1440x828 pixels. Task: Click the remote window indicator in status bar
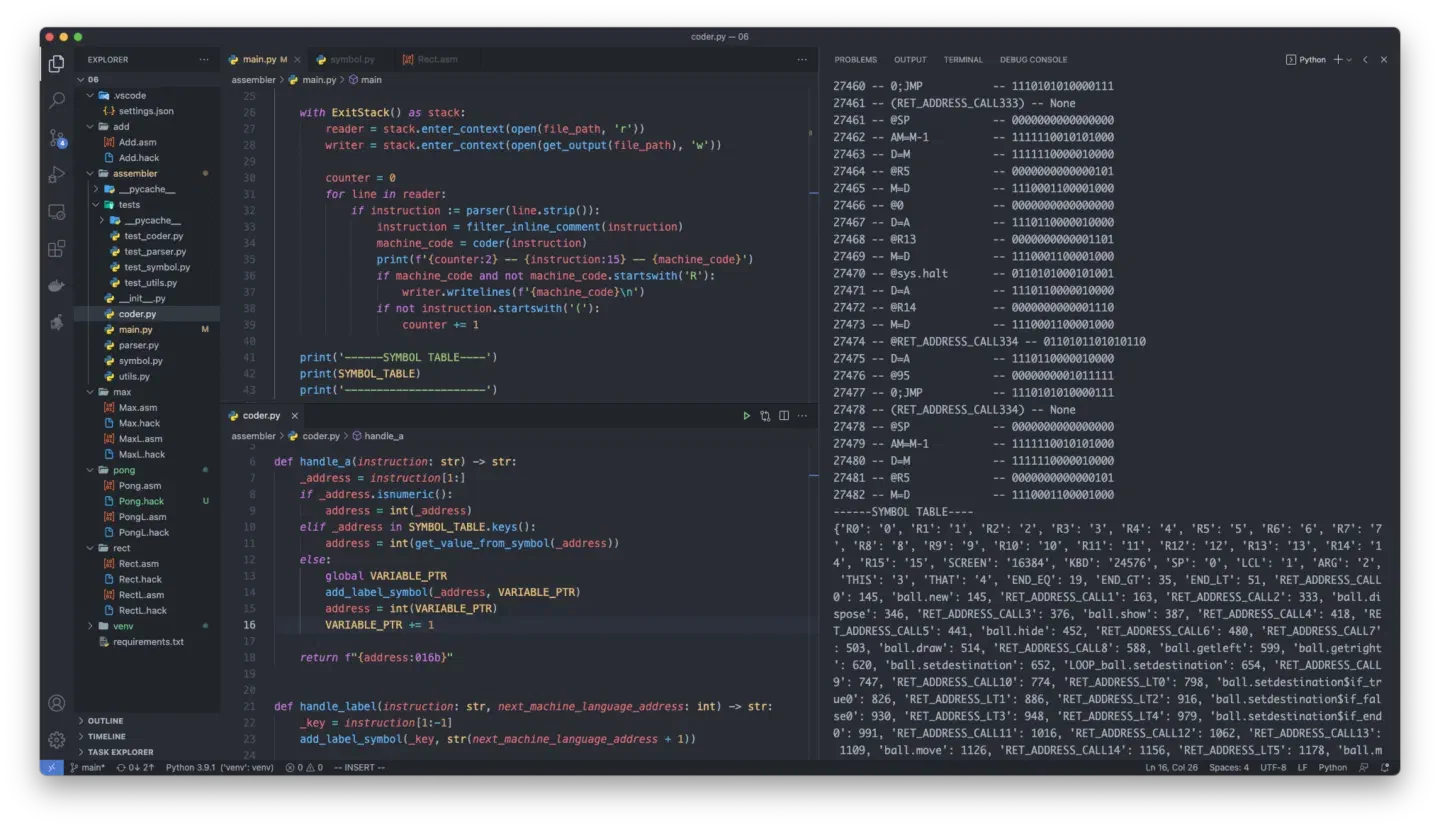click(x=51, y=768)
